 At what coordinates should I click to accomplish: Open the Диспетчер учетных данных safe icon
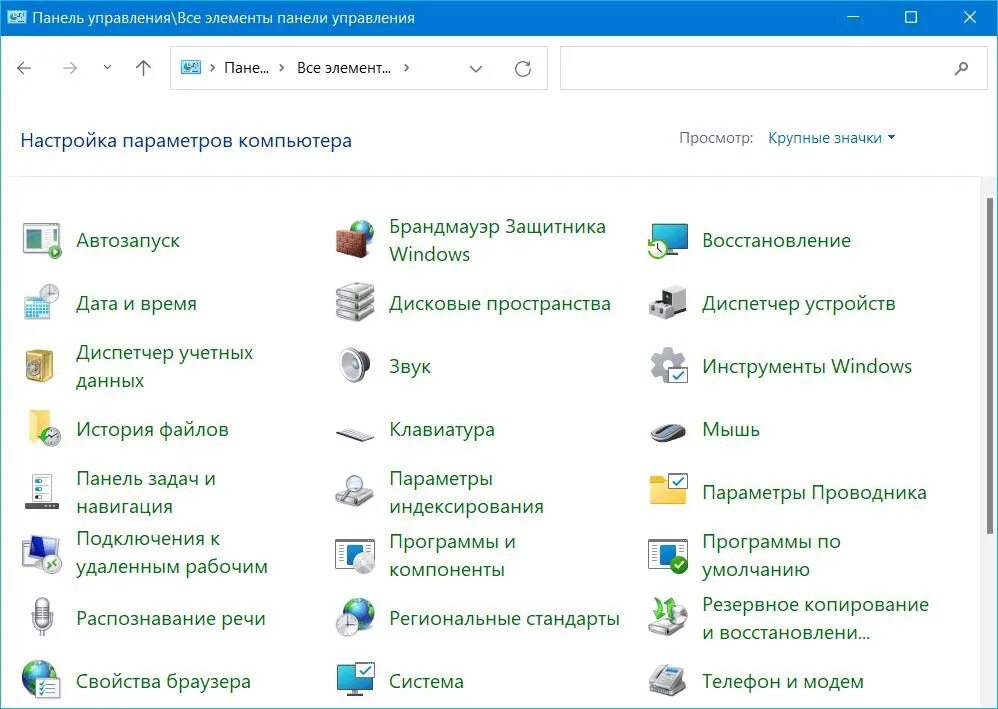click(39, 365)
